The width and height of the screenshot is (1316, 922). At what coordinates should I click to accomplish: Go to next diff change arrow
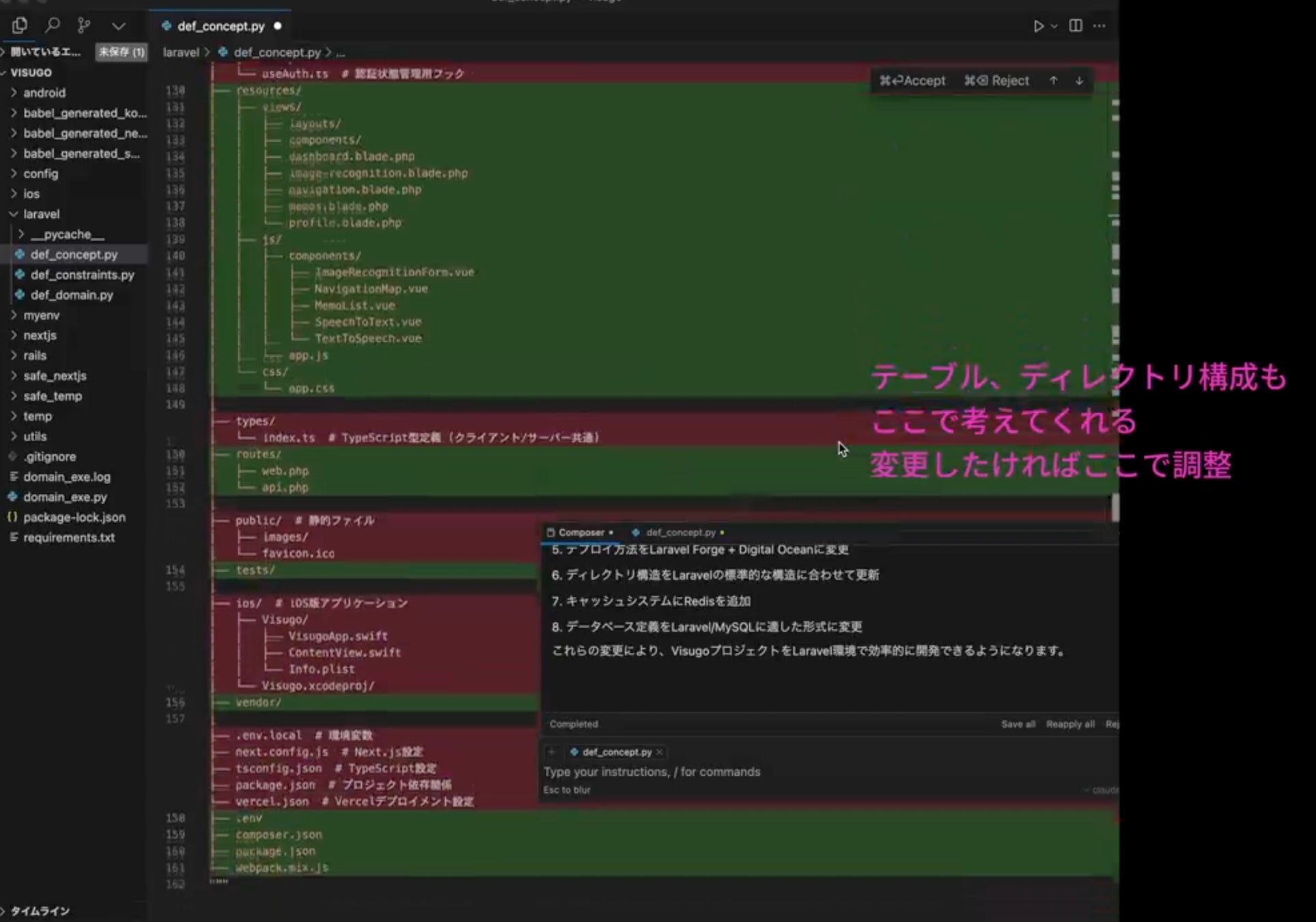click(x=1079, y=81)
